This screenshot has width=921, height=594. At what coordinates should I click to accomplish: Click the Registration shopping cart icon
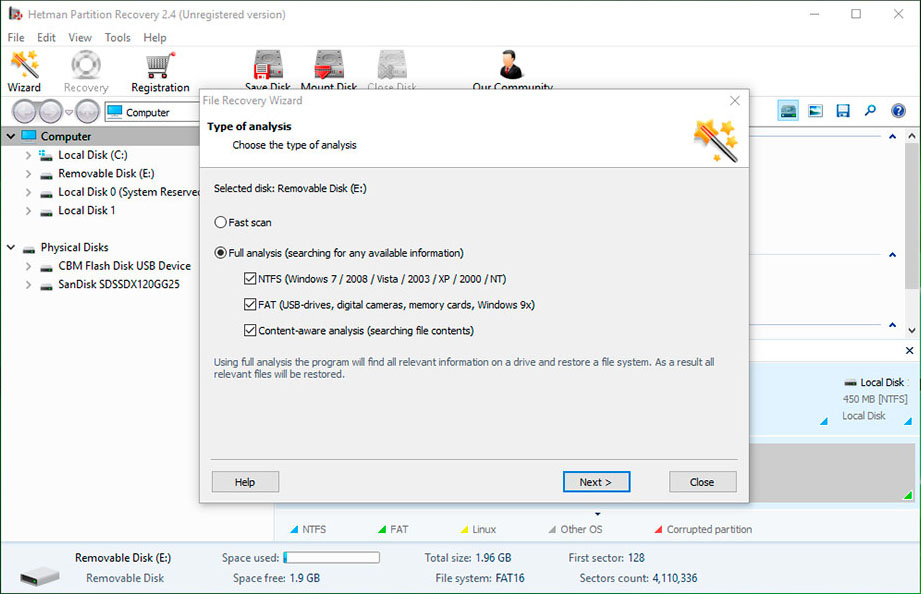pos(160,63)
